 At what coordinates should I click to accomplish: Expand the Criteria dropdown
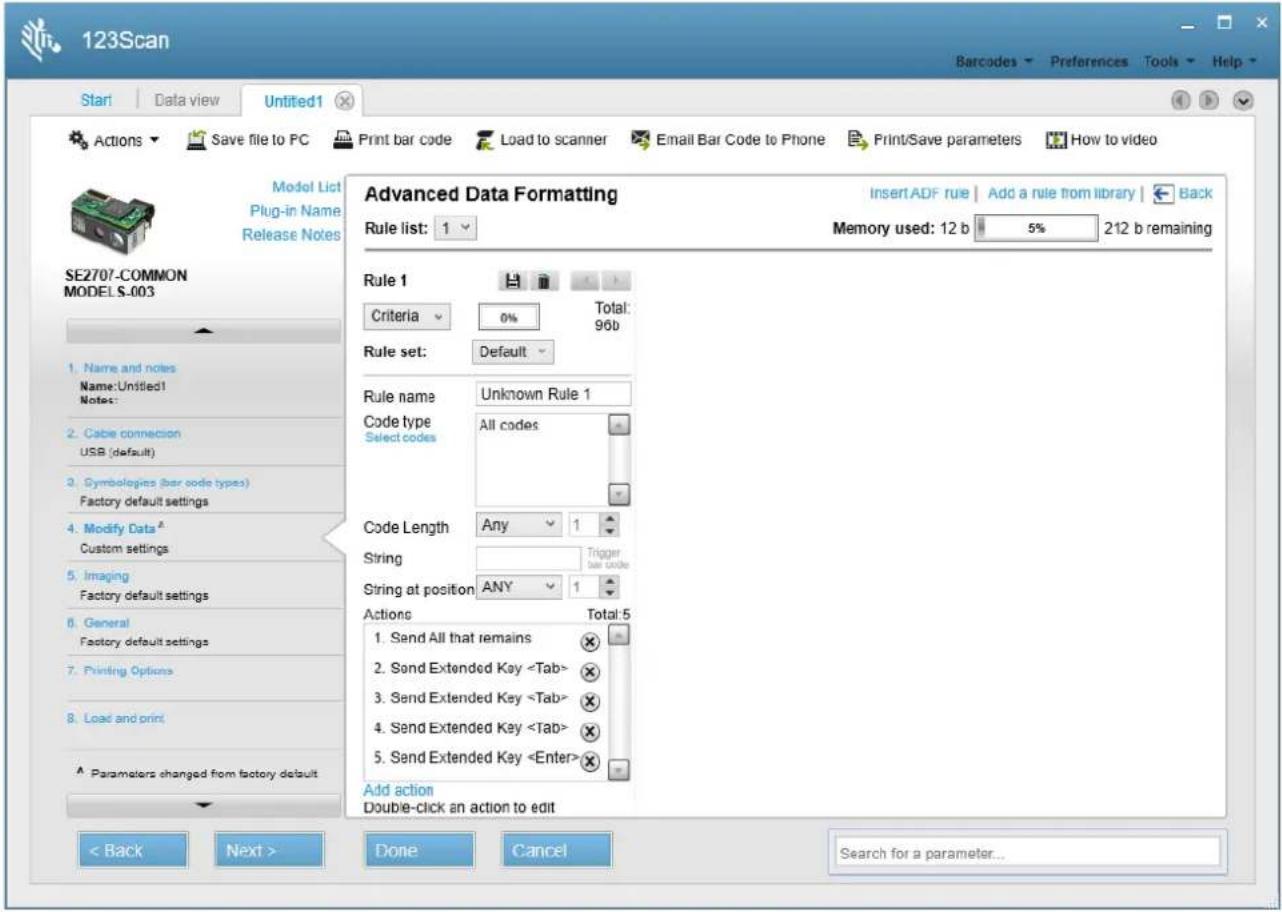[x=408, y=316]
